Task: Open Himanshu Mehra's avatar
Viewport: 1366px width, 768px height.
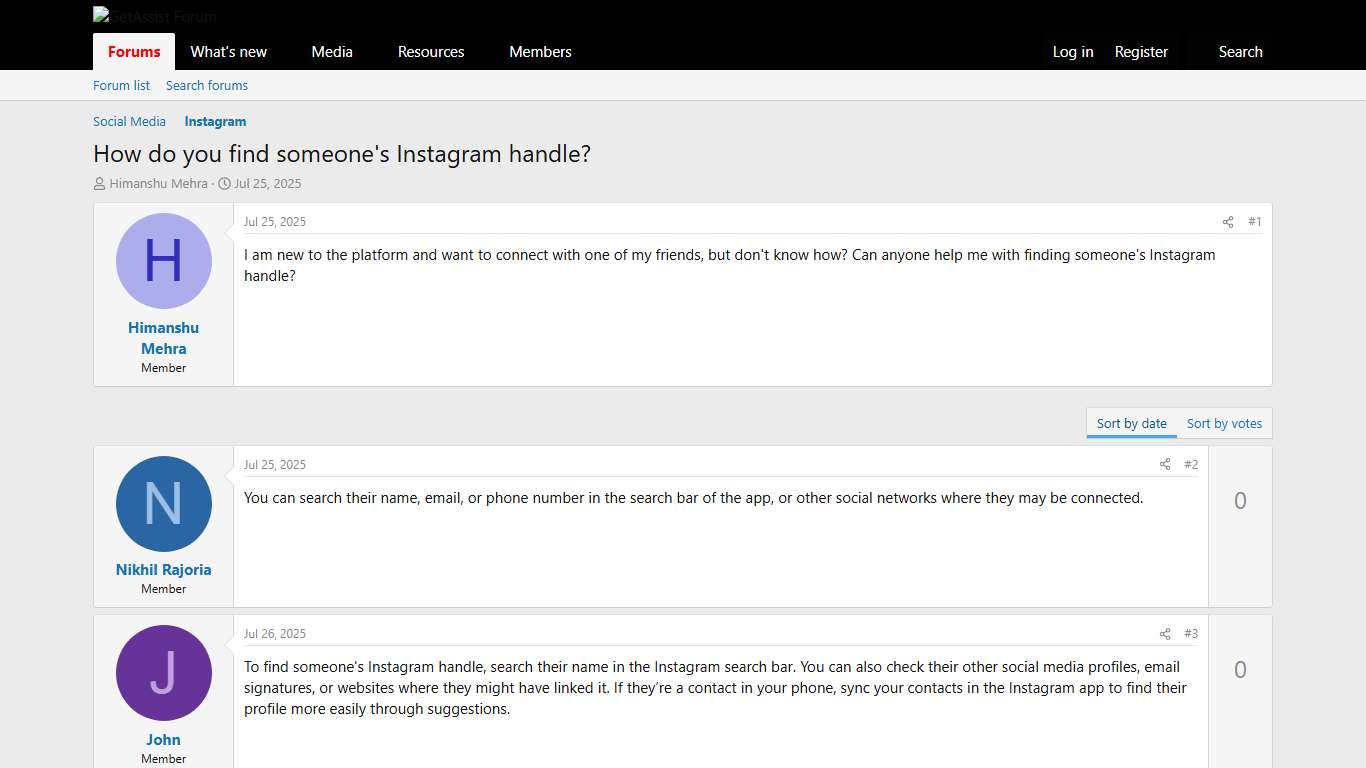Action: (x=163, y=261)
